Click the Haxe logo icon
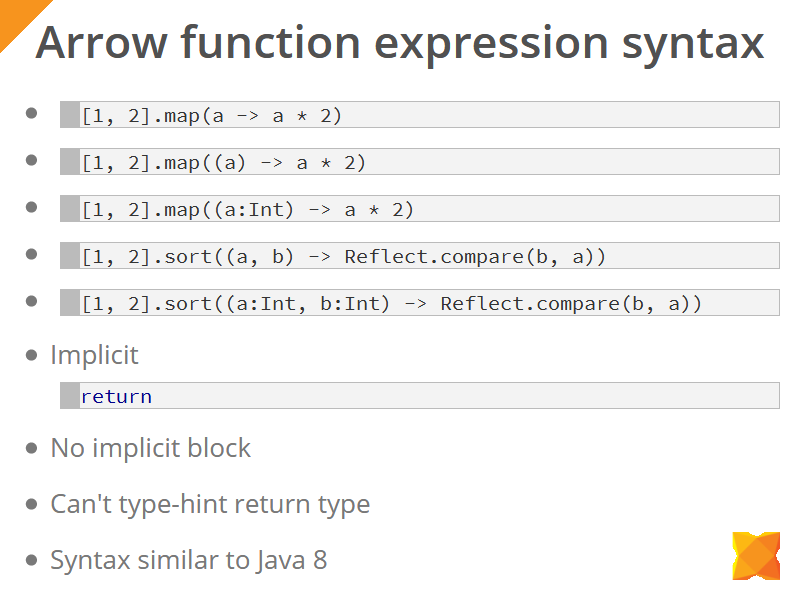This screenshot has width=800, height=600. tap(755, 556)
